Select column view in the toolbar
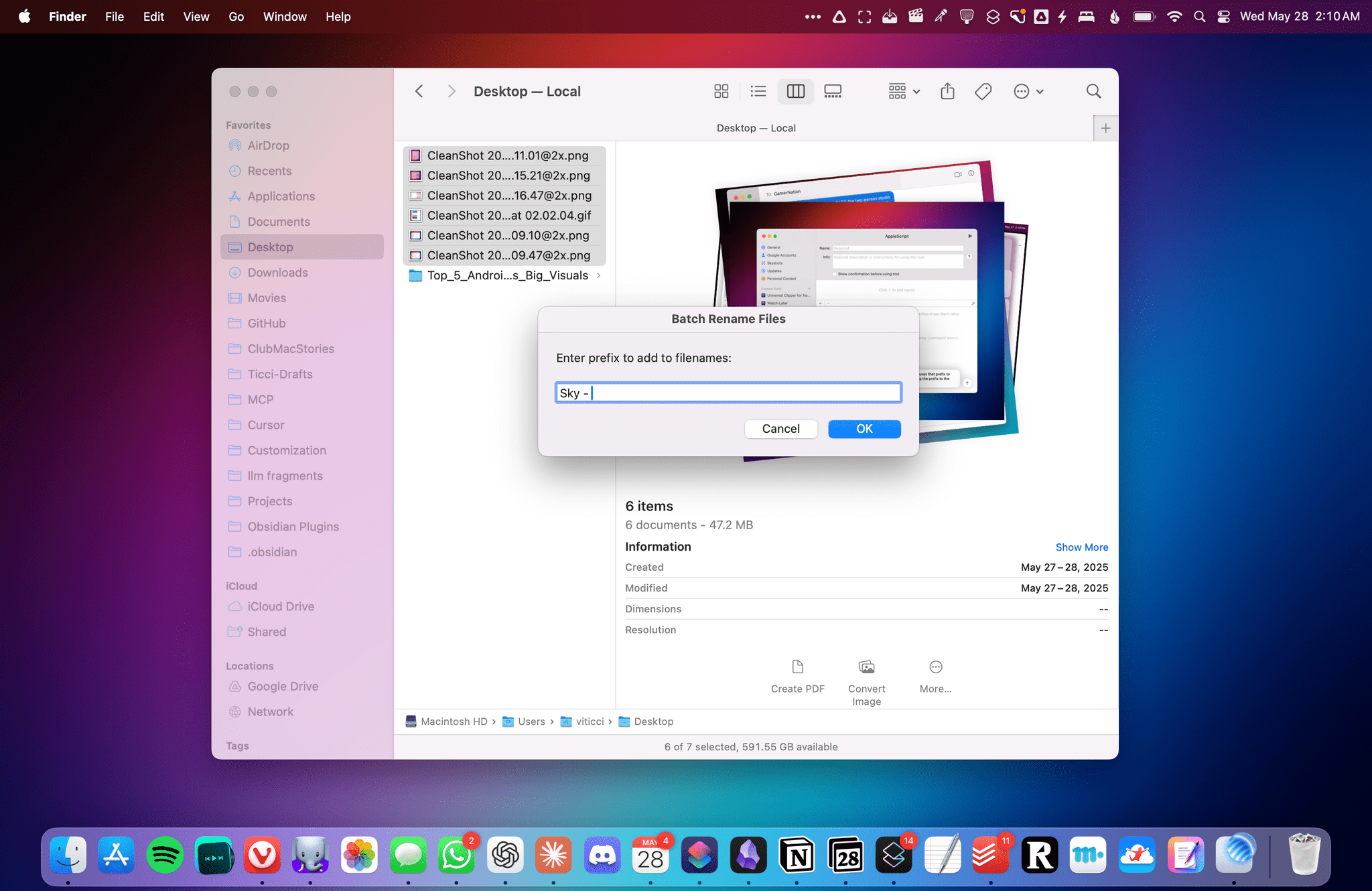Screen dimensions: 1372x891 click(795, 91)
